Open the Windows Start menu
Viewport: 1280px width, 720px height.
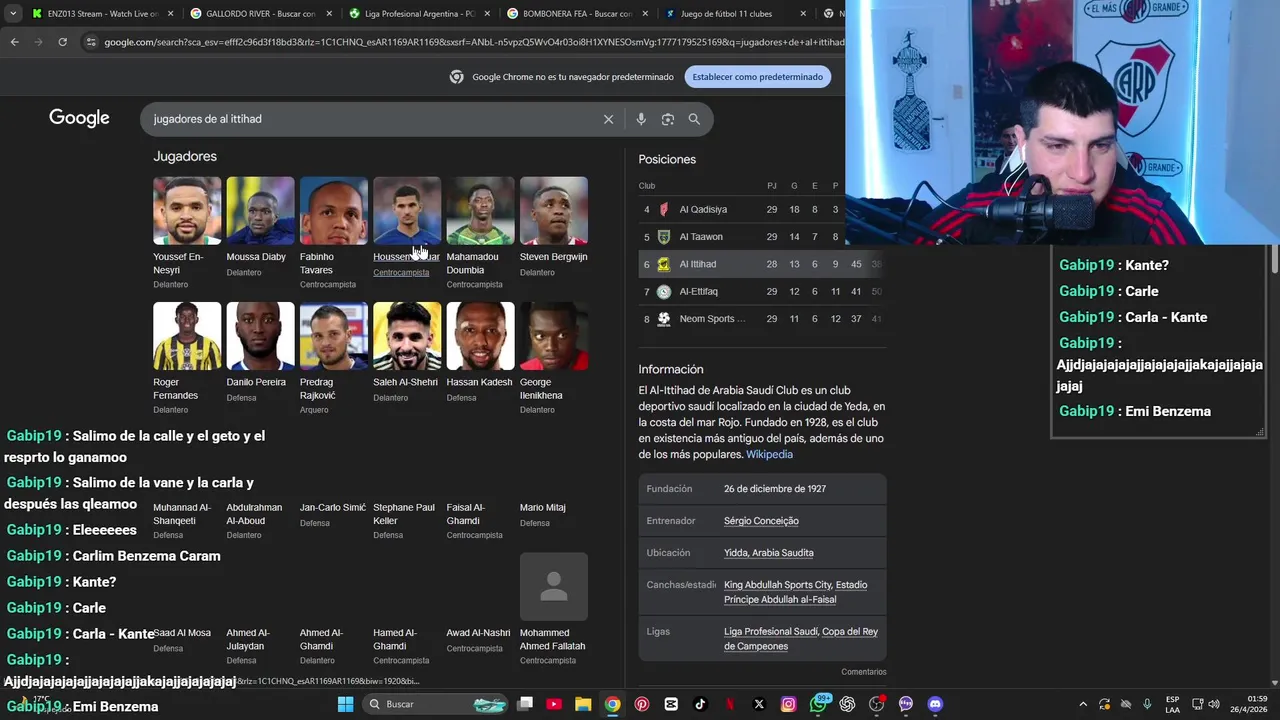point(345,704)
